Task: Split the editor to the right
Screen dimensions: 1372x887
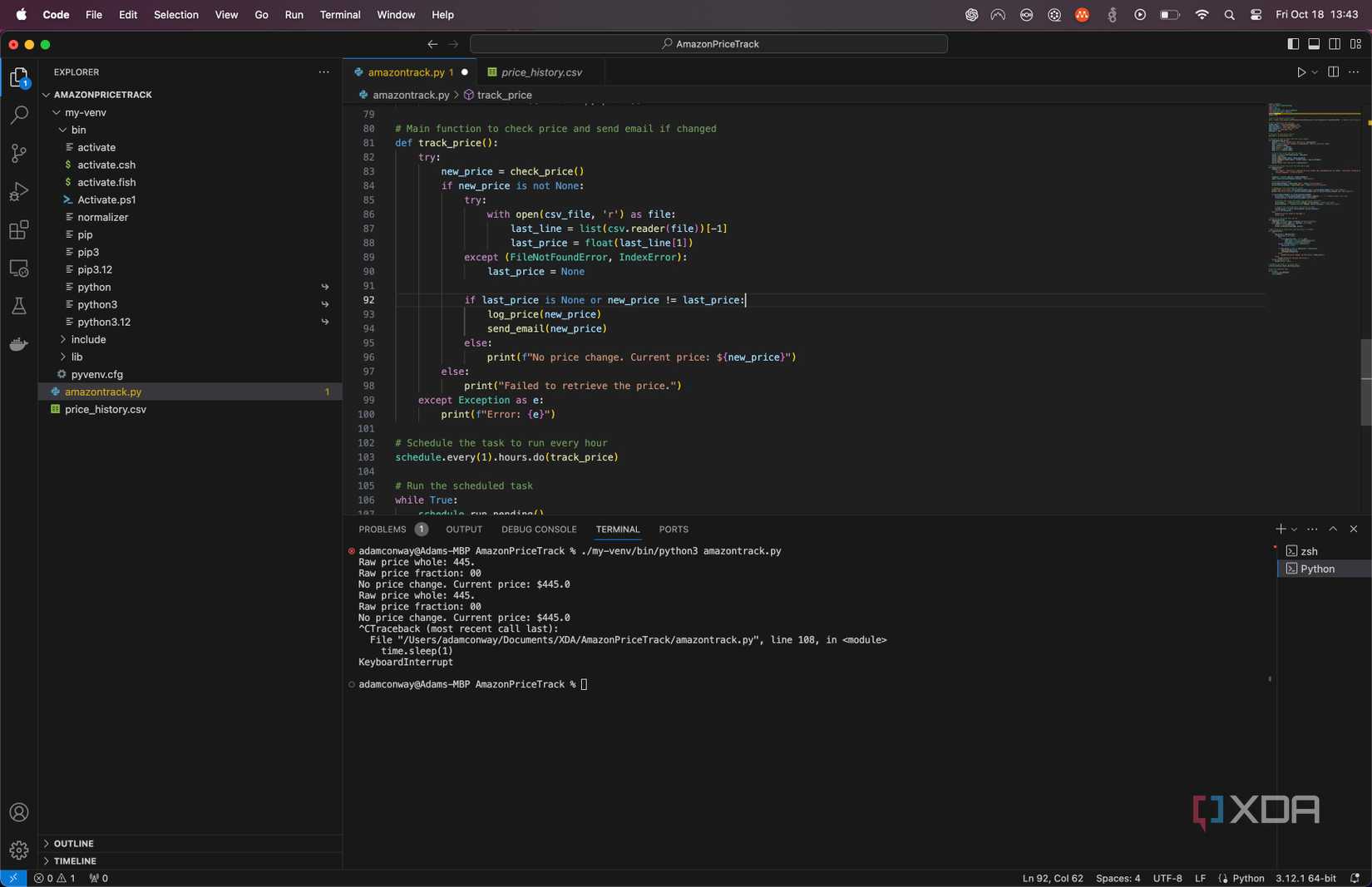Action: (1333, 72)
